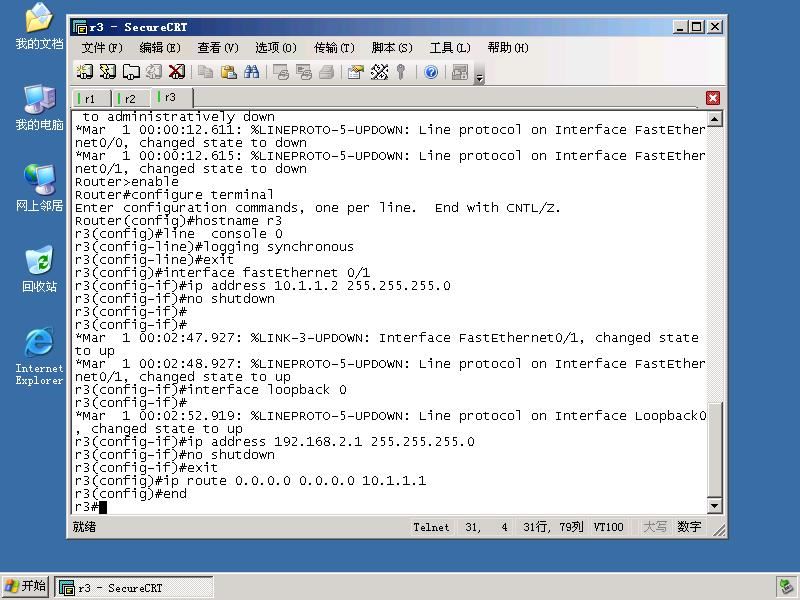Click the SecureCRT title bar icon
This screenshot has width=800, height=600.
coord(80,27)
